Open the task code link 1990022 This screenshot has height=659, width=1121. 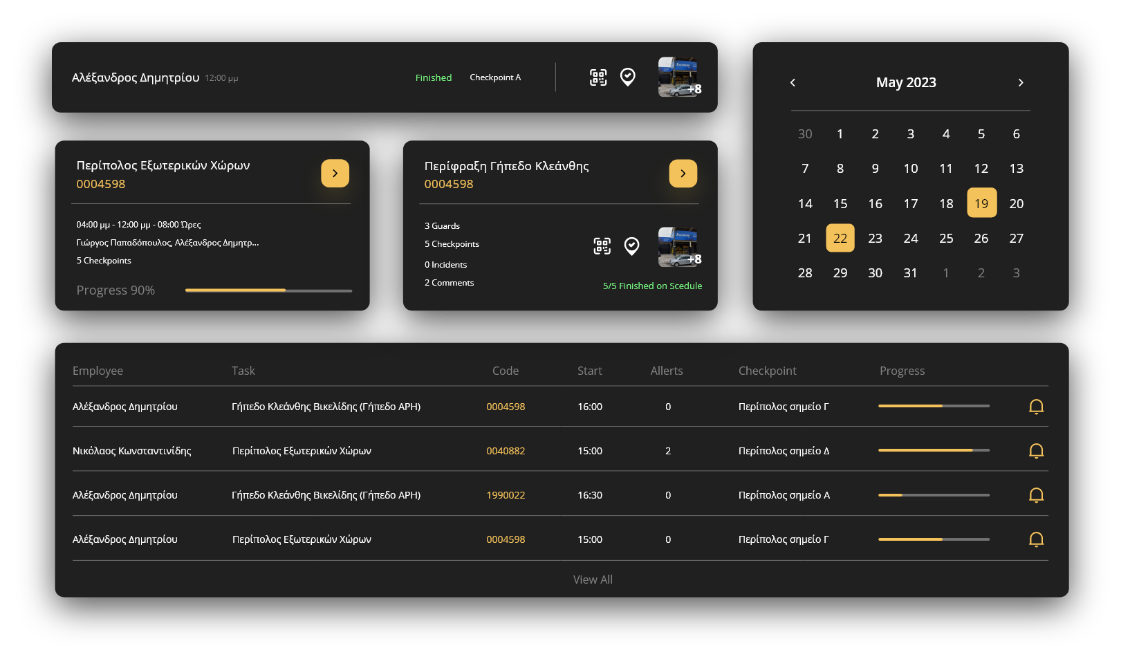(x=505, y=495)
